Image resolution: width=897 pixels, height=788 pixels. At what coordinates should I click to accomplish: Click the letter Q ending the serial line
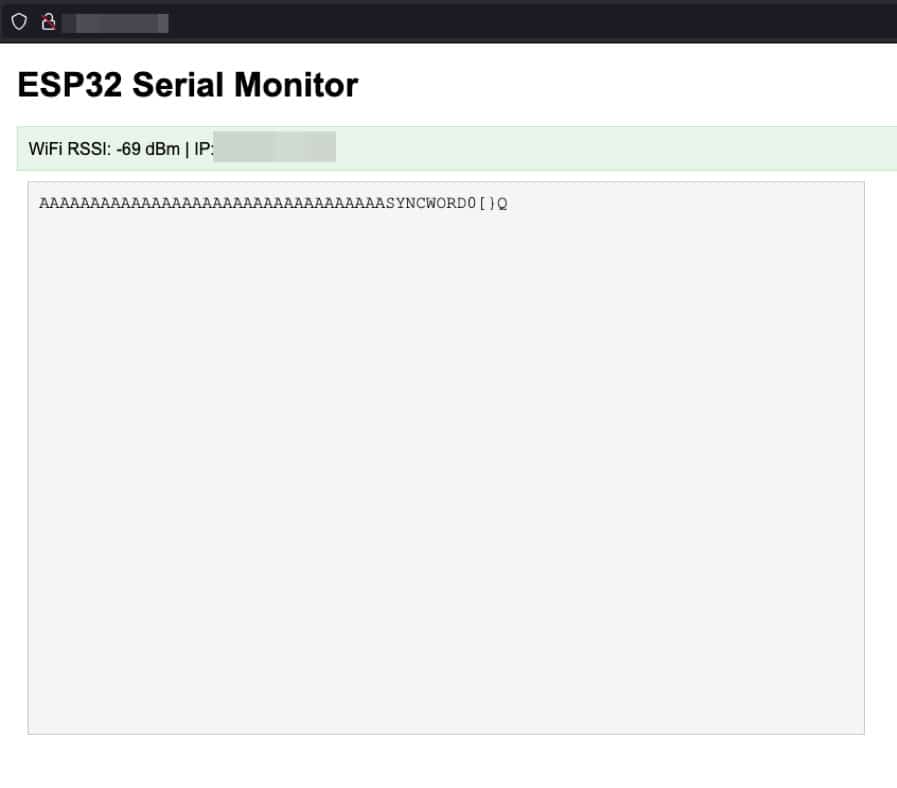coord(502,203)
